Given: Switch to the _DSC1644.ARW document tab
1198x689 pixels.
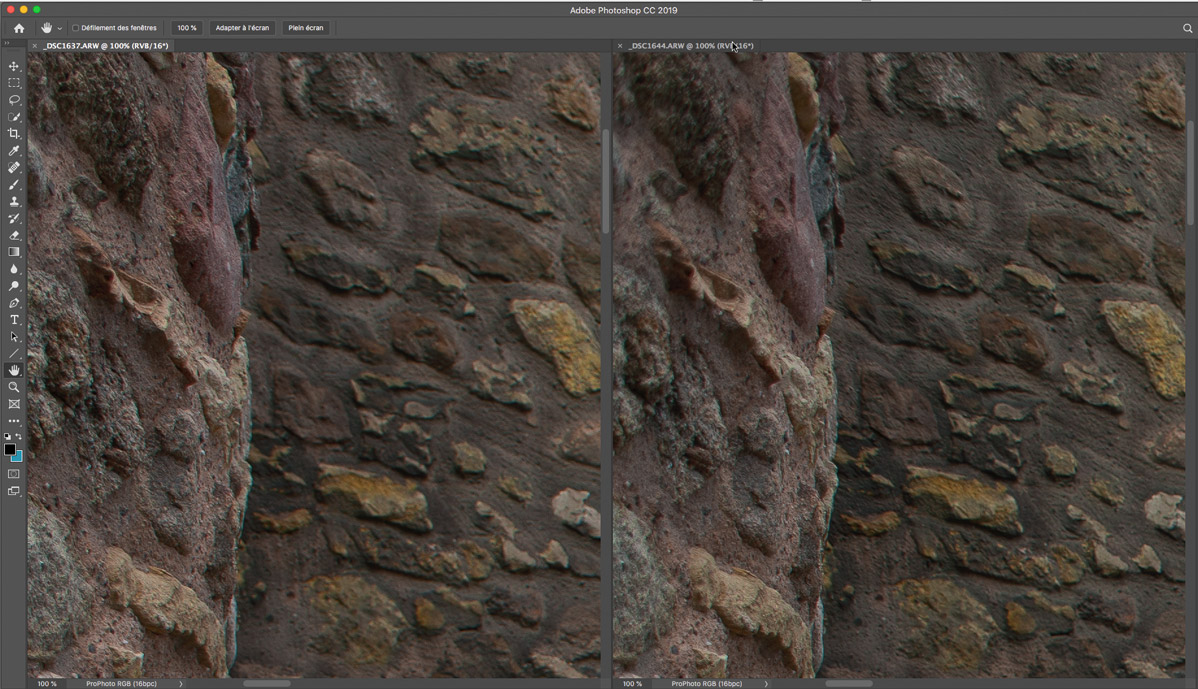Looking at the screenshot, I should (x=691, y=46).
